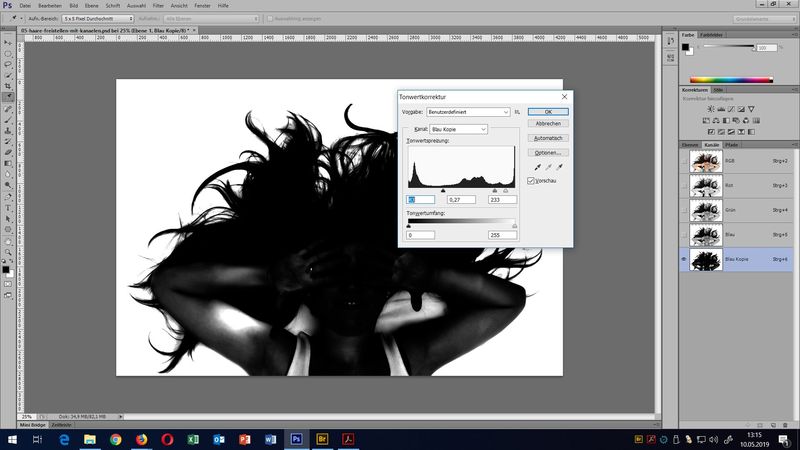This screenshot has height=450, width=800.
Task: Select the Lasso tool
Action: [x=8, y=63]
